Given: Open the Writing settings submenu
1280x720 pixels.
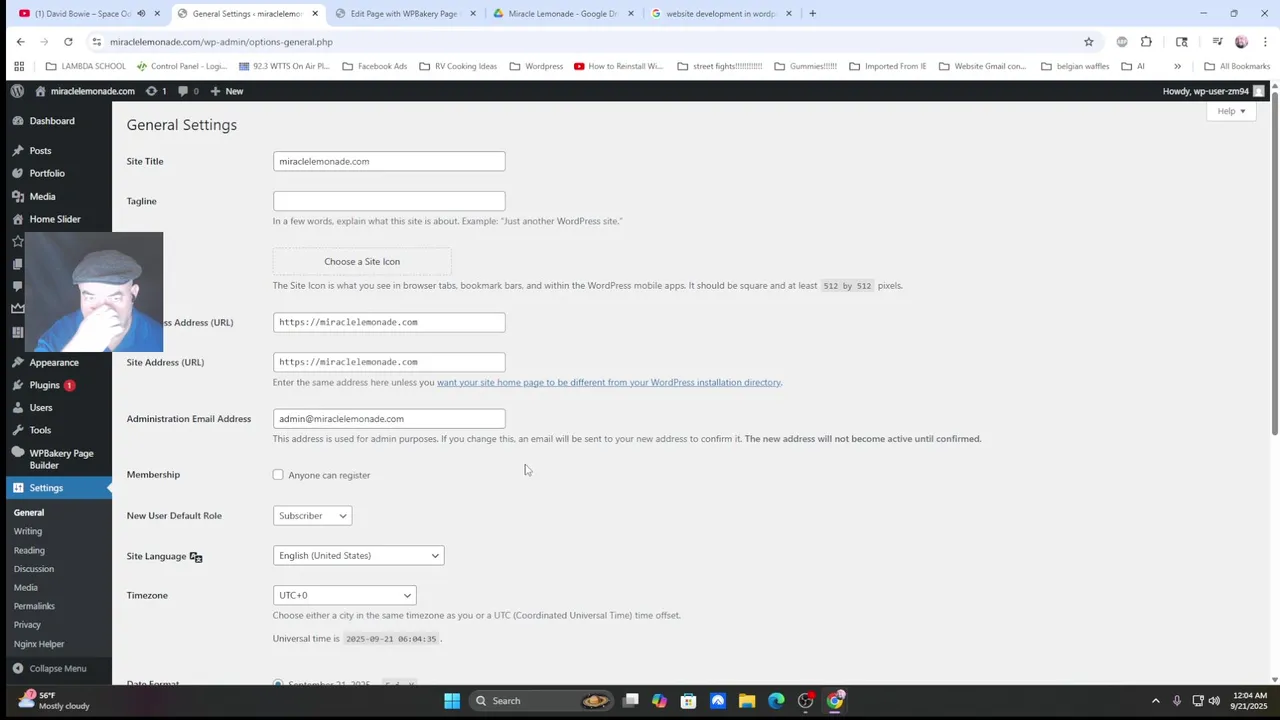Looking at the screenshot, I should pos(28,531).
